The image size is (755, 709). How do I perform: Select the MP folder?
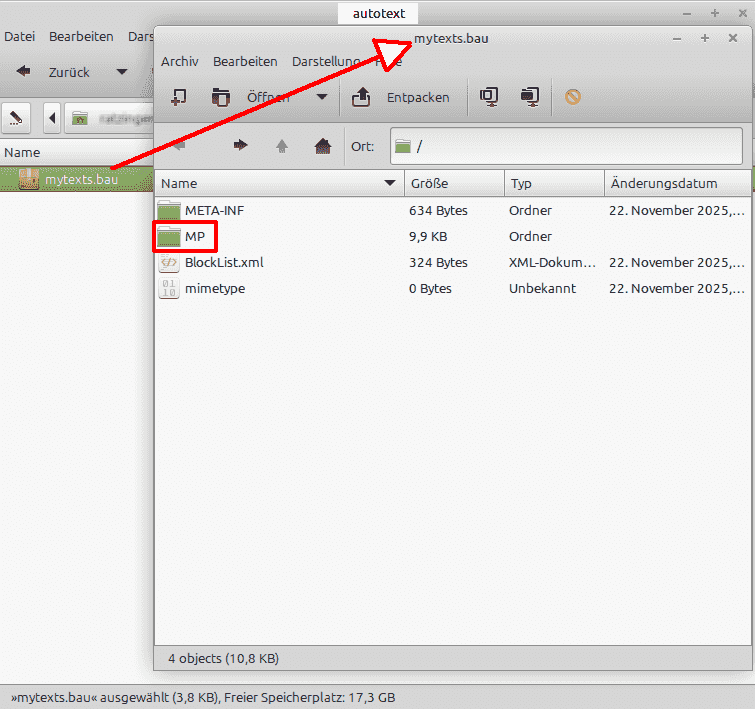coord(195,237)
